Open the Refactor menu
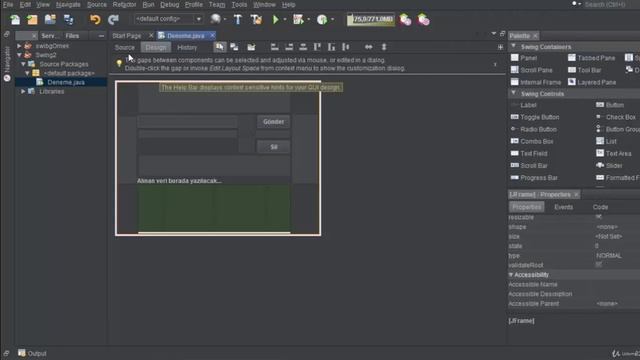The width and height of the screenshot is (640, 360). 124,4
